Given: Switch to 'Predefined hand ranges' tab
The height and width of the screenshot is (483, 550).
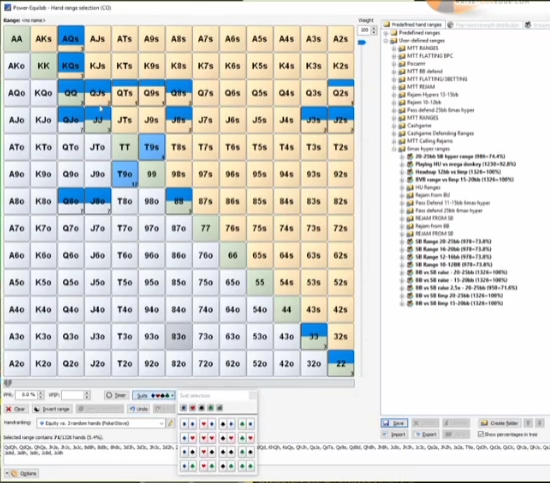Looking at the screenshot, I should (x=413, y=25).
